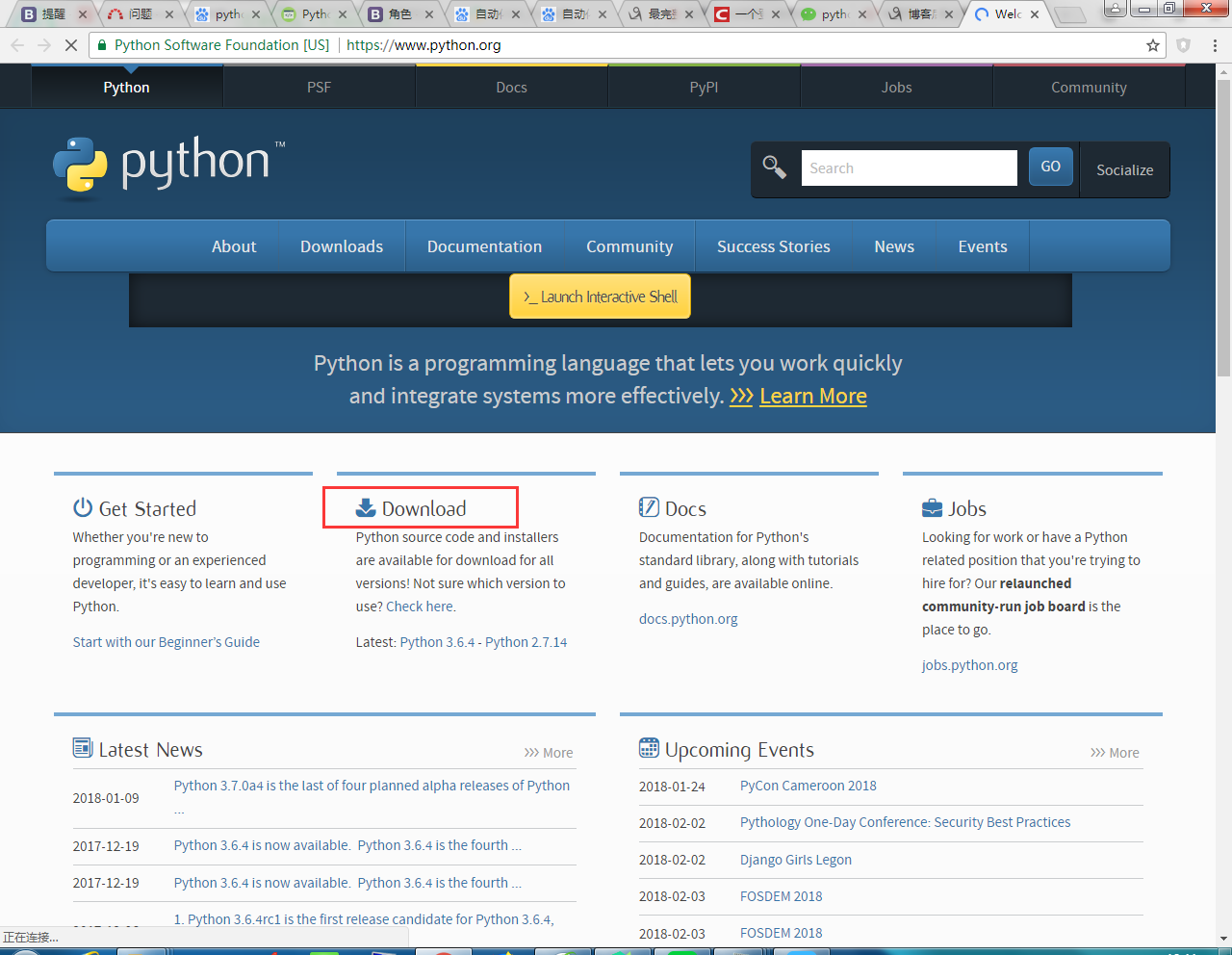This screenshot has width=1232, height=955.
Task: Open the News menu
Action: pyautogui.click(x=894, y=246)
